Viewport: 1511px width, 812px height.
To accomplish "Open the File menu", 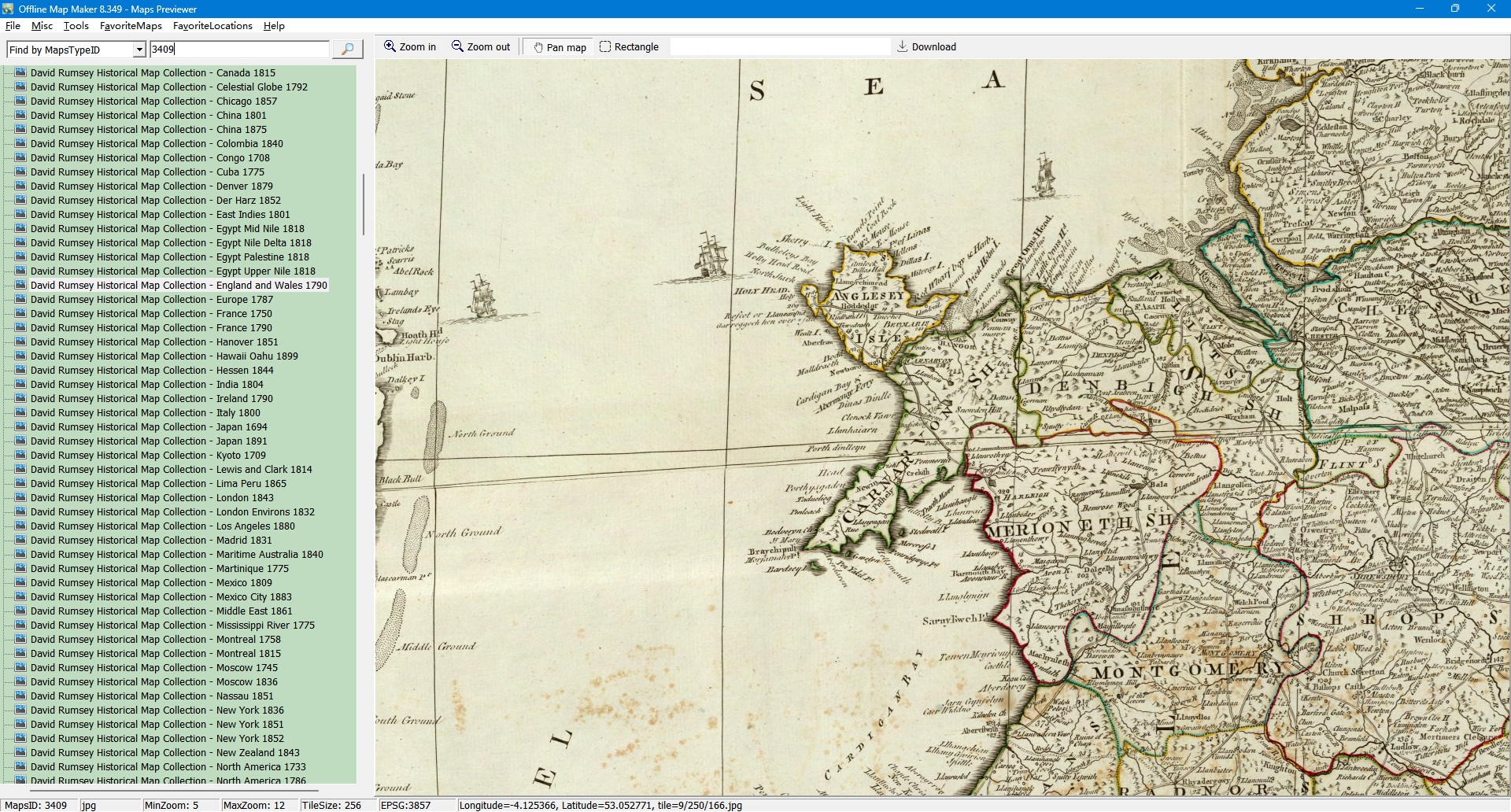I will 13,26.
